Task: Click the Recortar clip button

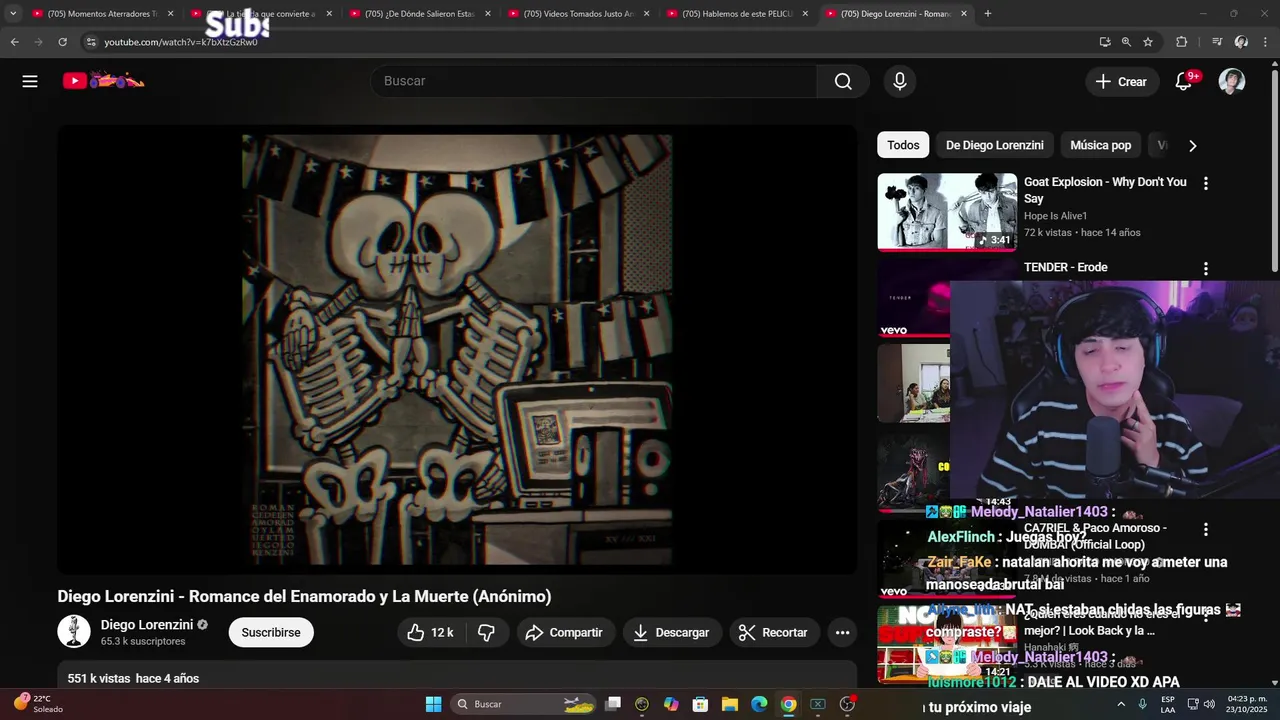Action: click(774, 632)
